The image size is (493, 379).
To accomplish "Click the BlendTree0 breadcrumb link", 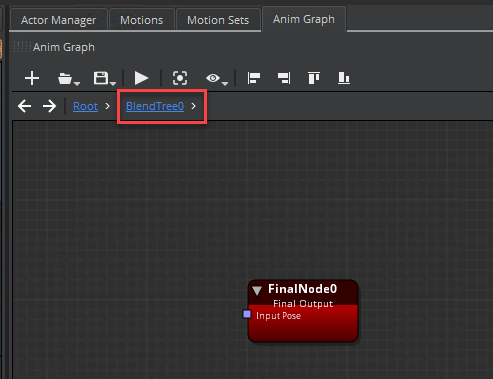I will (x=155, y=106).
